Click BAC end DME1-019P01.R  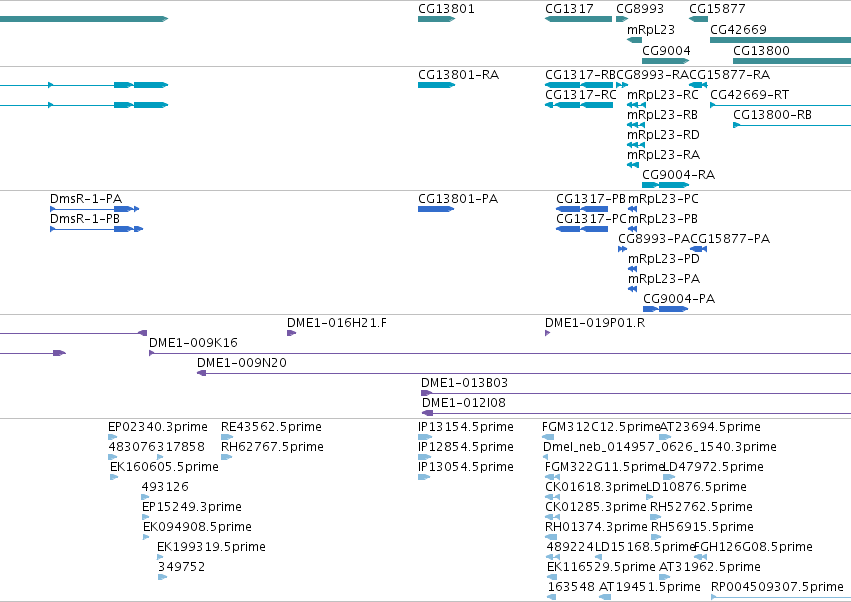[x=595, y=323]
